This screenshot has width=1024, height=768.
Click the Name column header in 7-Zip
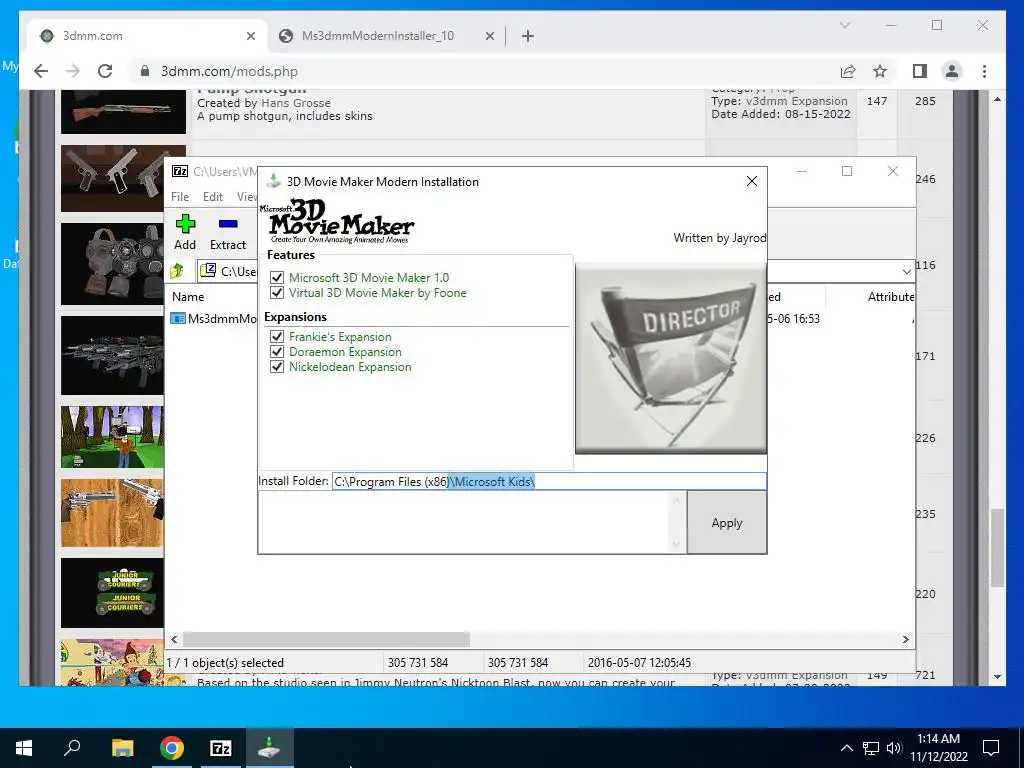[188, 296]
